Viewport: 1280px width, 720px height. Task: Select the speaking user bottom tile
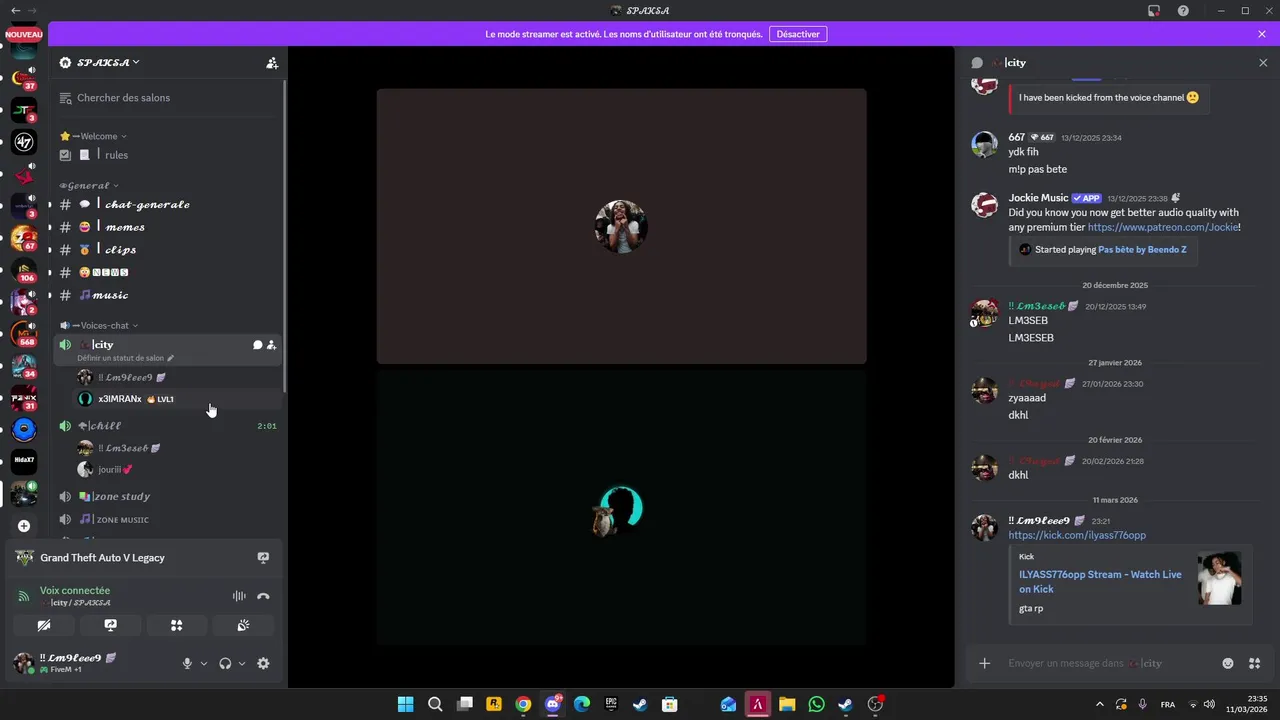(x=621, y=509)
